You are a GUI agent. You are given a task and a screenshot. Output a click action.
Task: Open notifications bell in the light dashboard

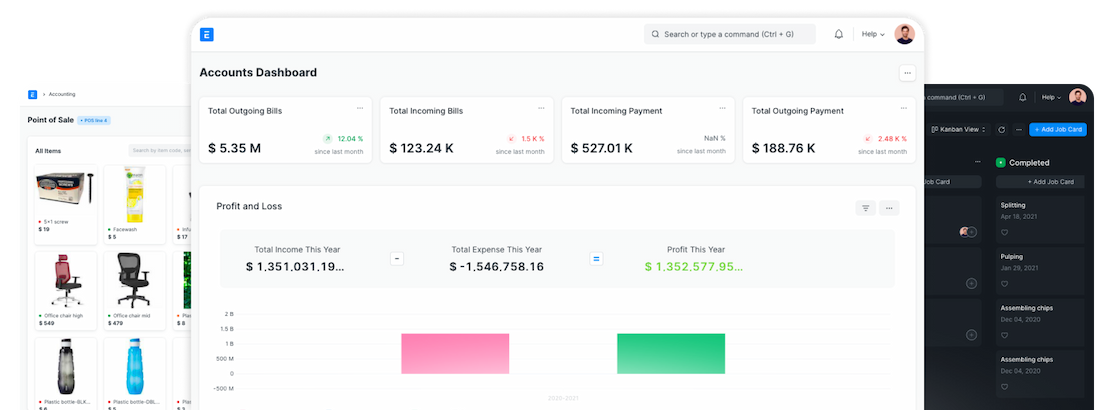pos(836,34)
